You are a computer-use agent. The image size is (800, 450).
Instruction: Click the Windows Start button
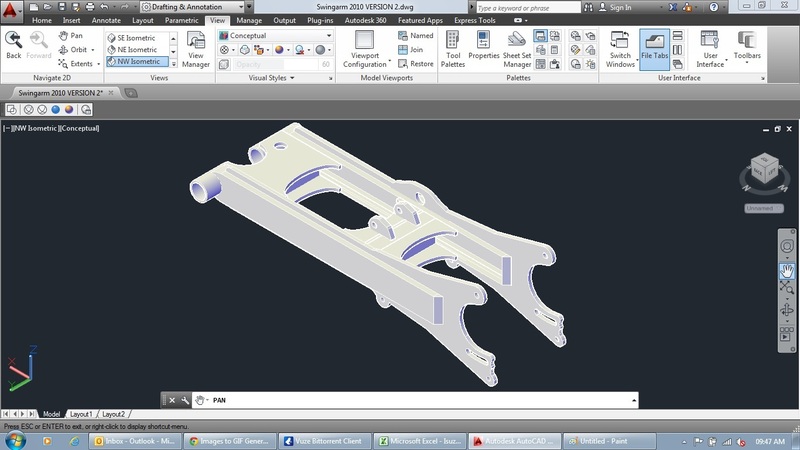15,440
